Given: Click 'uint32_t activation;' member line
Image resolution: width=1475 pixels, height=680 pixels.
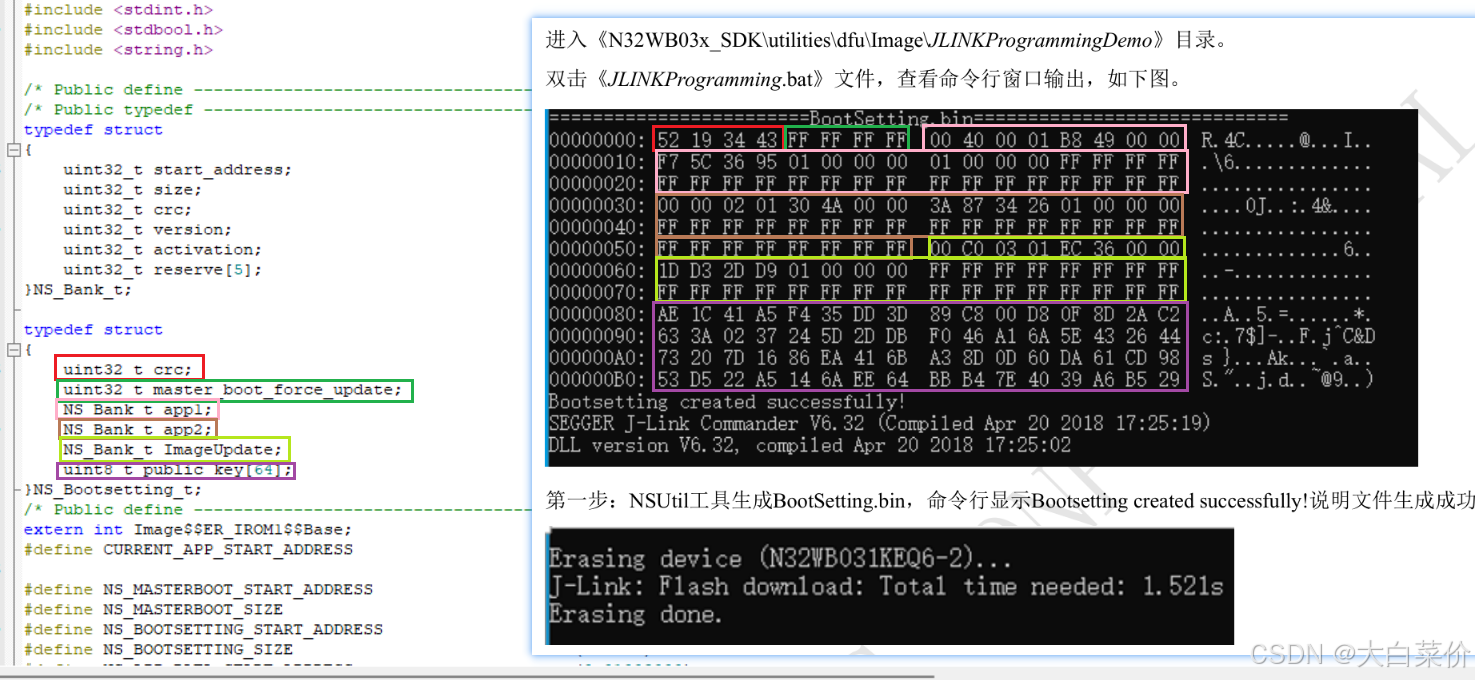Looking at the screenshot, I should [163, 250].
